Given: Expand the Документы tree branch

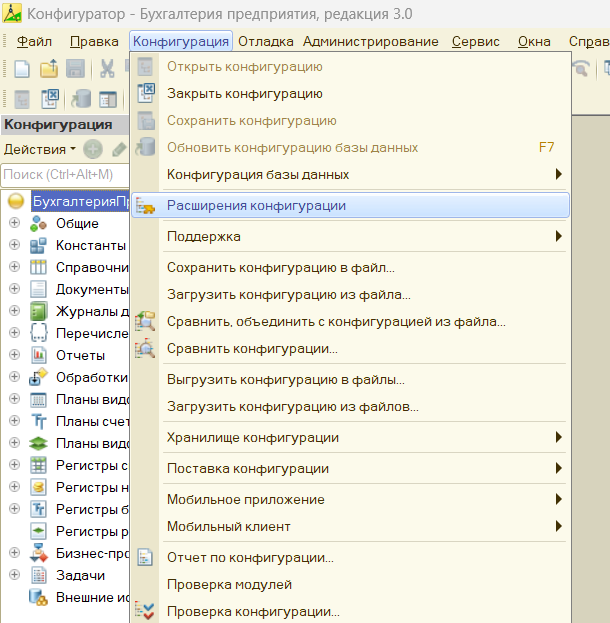Looking at the screenshot, I should pos(14,289).
